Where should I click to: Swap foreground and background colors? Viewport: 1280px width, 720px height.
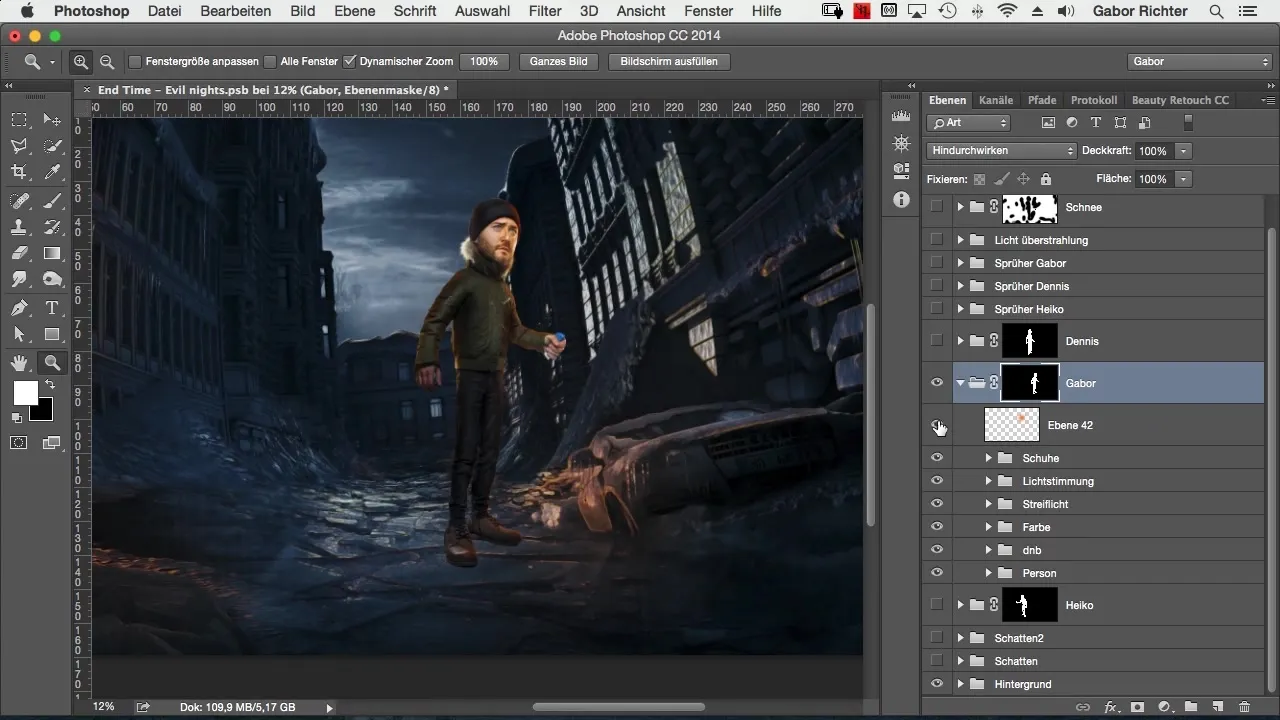pyautogui.click(x=49, y=384)
